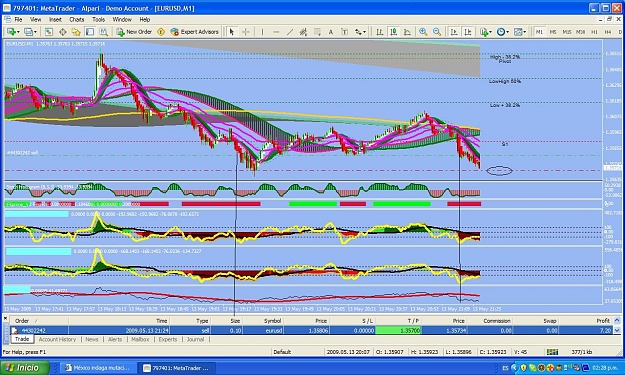Sort the table by Profit column header
625x375 pixels.
[x=585, y=321]
